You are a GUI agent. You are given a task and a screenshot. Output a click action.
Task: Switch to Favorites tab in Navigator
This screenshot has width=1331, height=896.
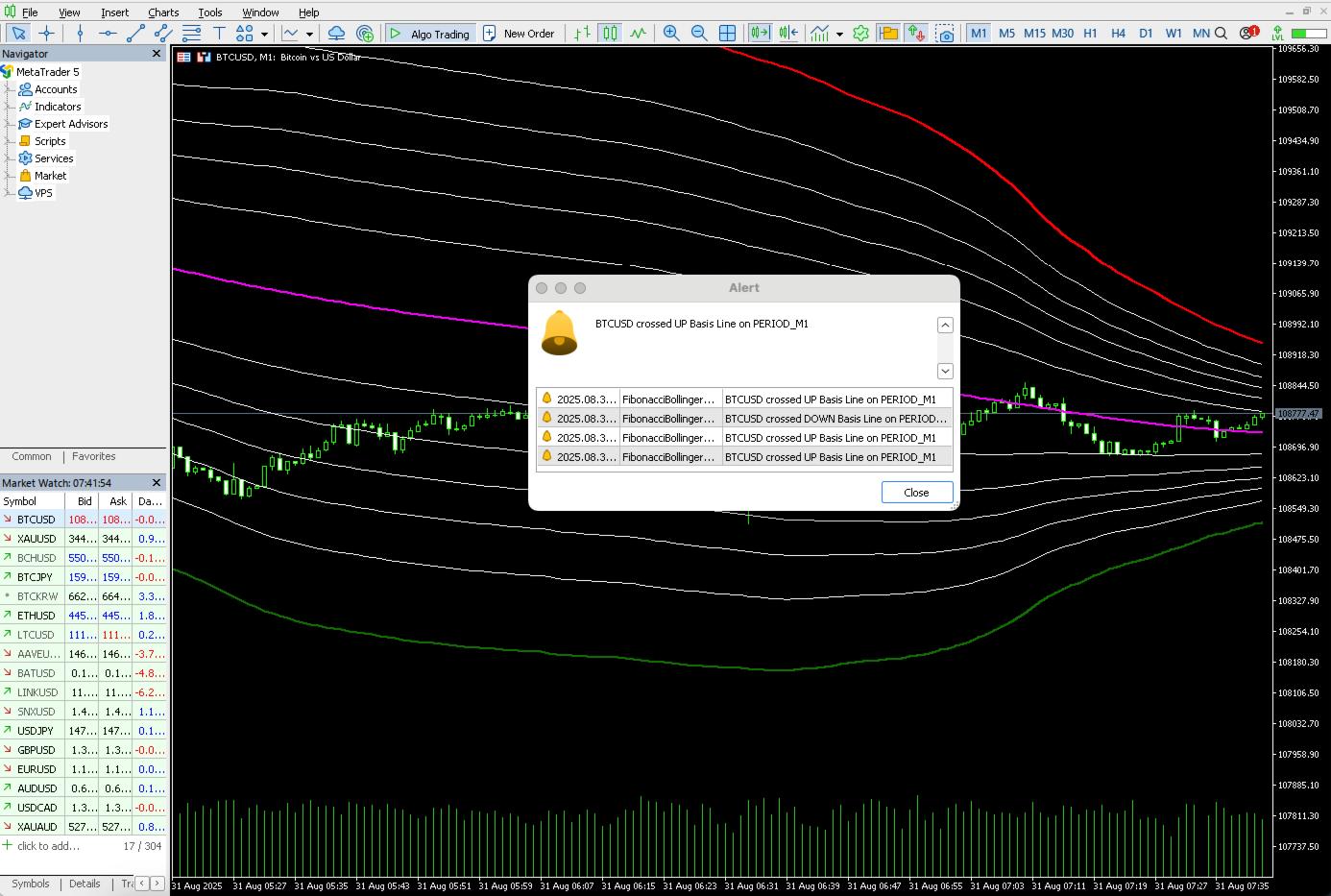[93, 456]
